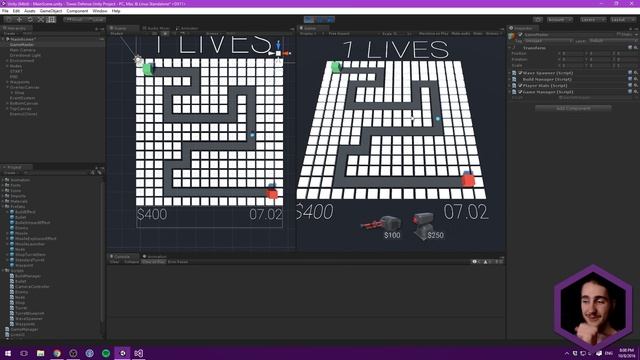Open the Player Stats component gear menu
This screenshot has height=360, width=640.
636,86
